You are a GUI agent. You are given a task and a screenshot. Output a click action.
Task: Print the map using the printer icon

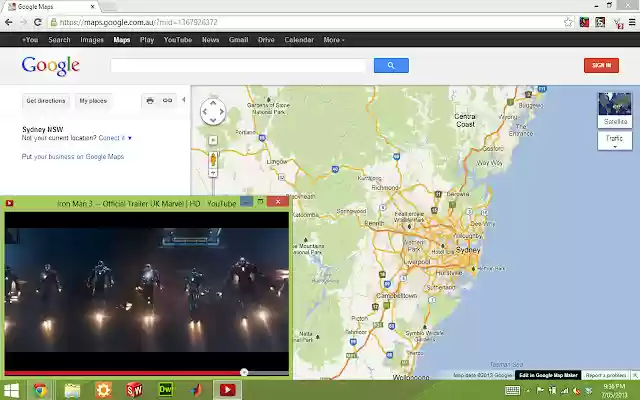[150, 100]
